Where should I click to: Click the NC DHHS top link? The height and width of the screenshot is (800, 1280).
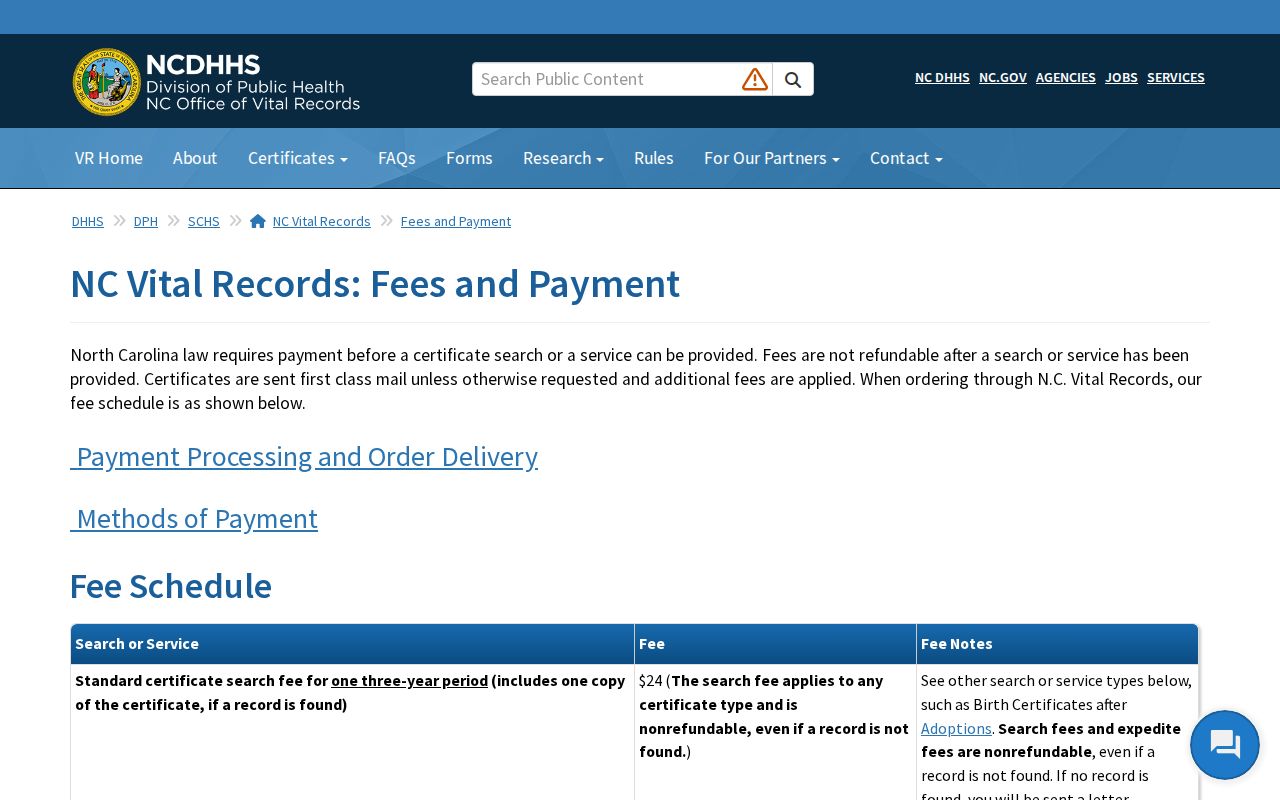[x=942, y=77]
